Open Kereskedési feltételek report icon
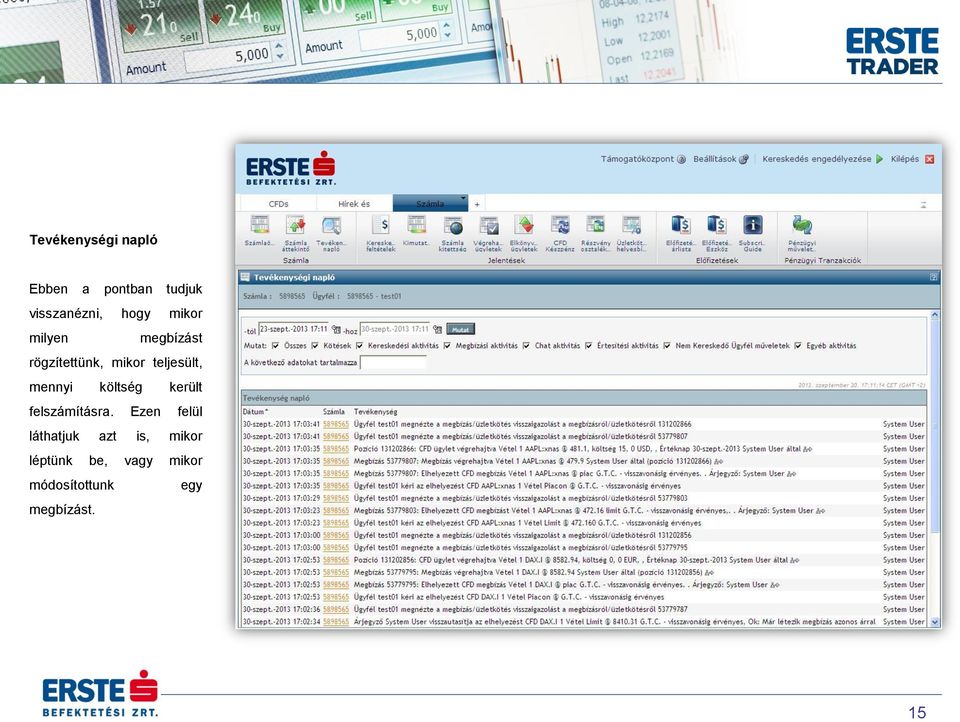960x722 pixels. (381, 225)
